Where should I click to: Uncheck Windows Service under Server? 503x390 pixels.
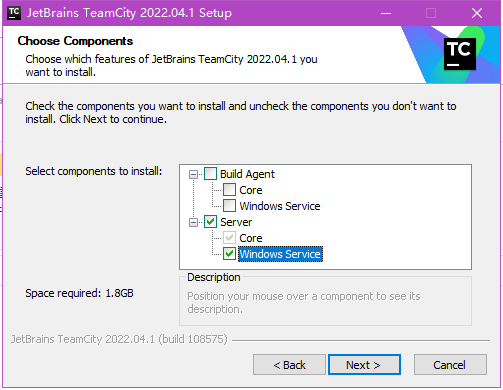[229, 254]
